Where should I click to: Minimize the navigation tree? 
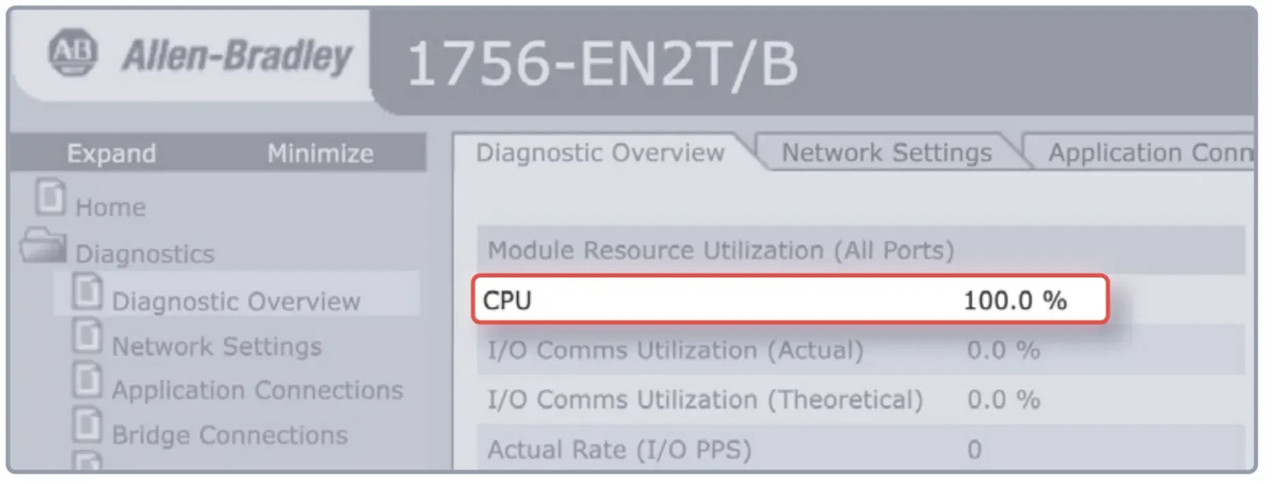tap(320, 154)
